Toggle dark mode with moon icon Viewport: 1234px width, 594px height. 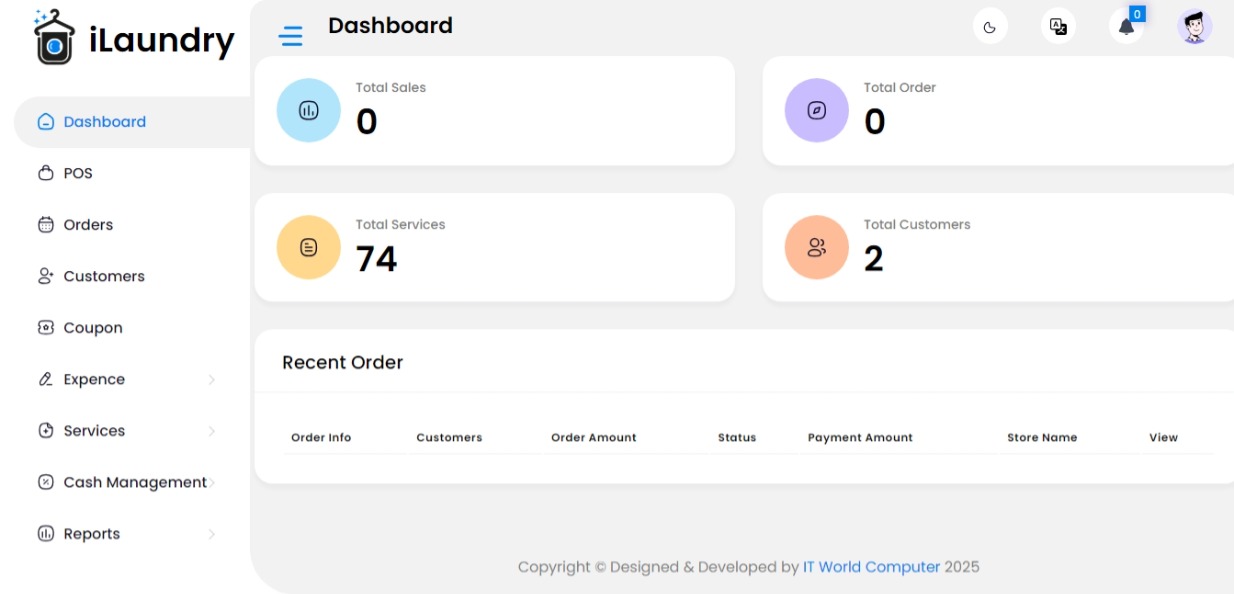(x=990, y=27)
